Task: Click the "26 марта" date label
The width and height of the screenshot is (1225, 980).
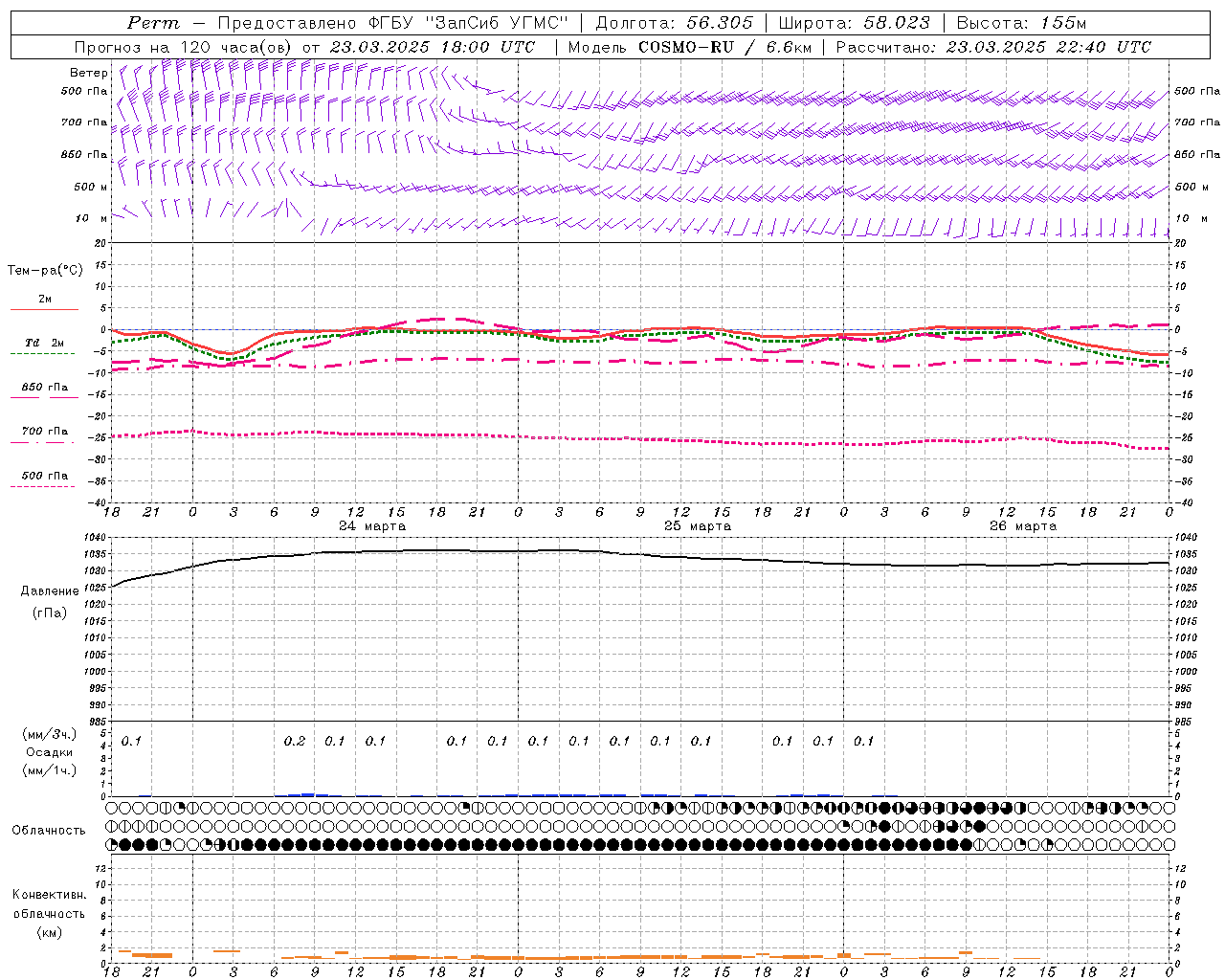Action: click(1023, 526)
